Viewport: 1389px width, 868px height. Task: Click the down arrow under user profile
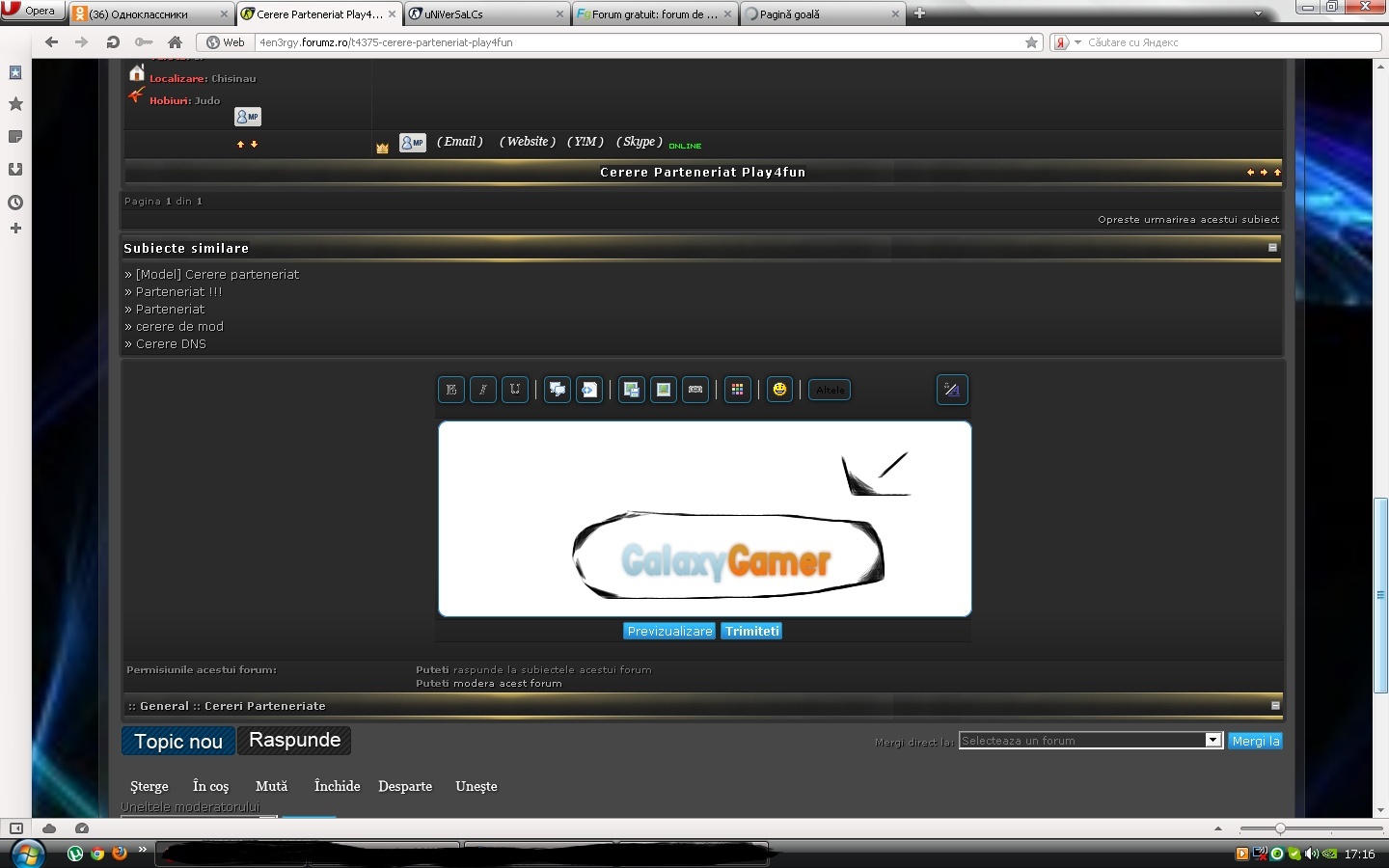point(254,144)
